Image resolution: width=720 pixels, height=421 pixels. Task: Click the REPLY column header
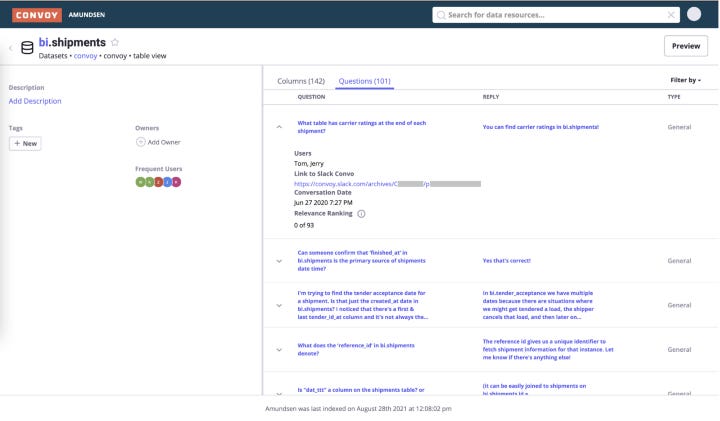(490, 97)
